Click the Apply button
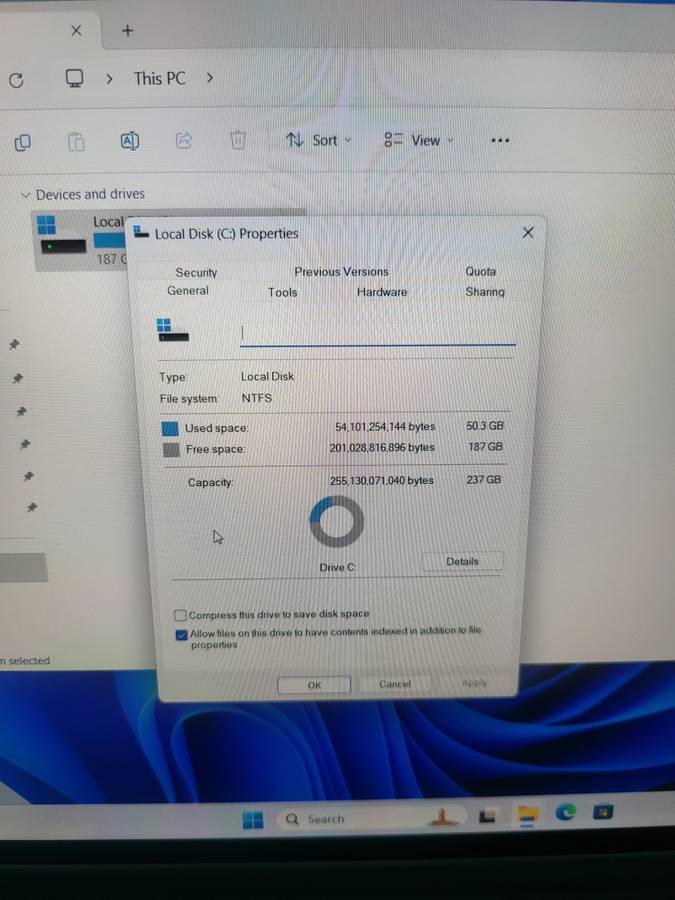Viewport: 675px width, 900px height. click(474, 682)
